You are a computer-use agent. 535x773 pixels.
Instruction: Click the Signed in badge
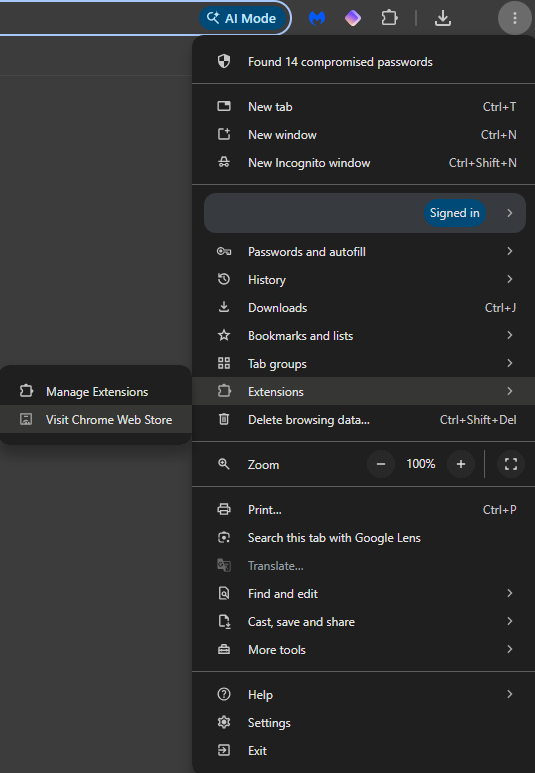tap(454, 213)
